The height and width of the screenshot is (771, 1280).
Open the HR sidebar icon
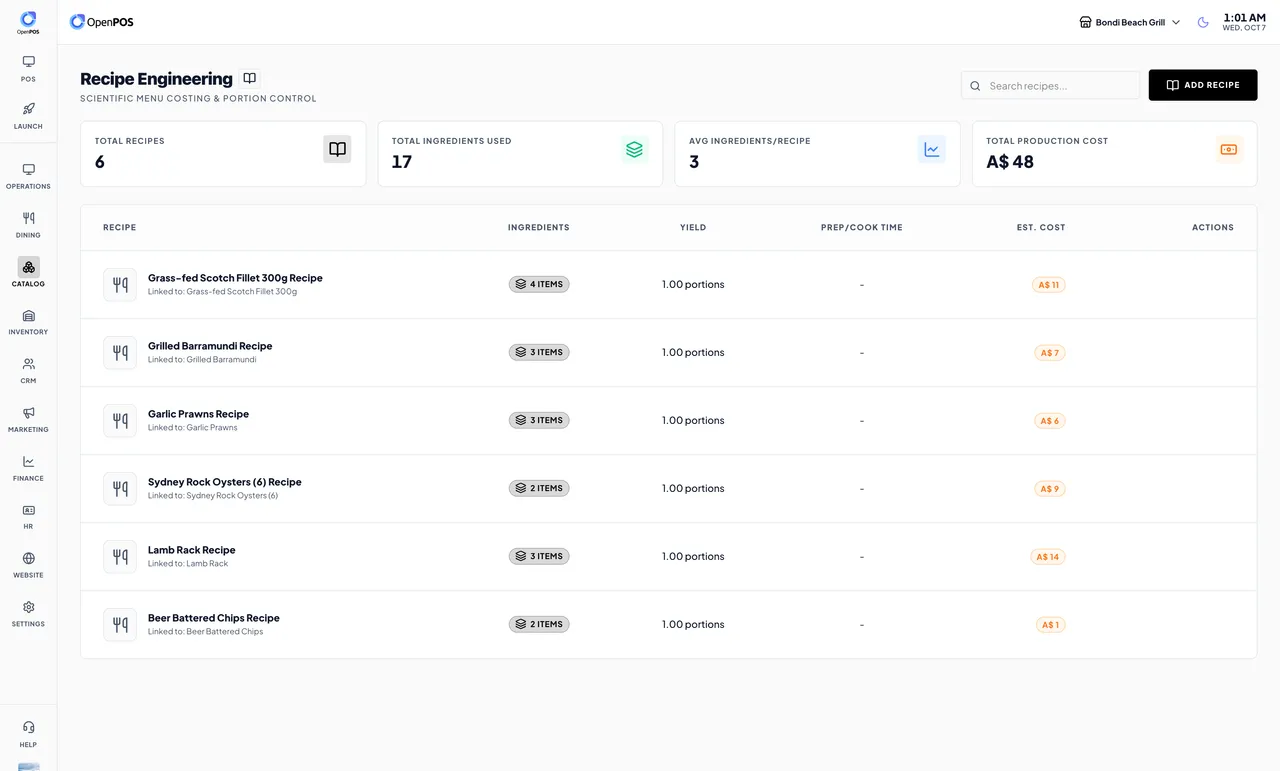coord(28,510)
